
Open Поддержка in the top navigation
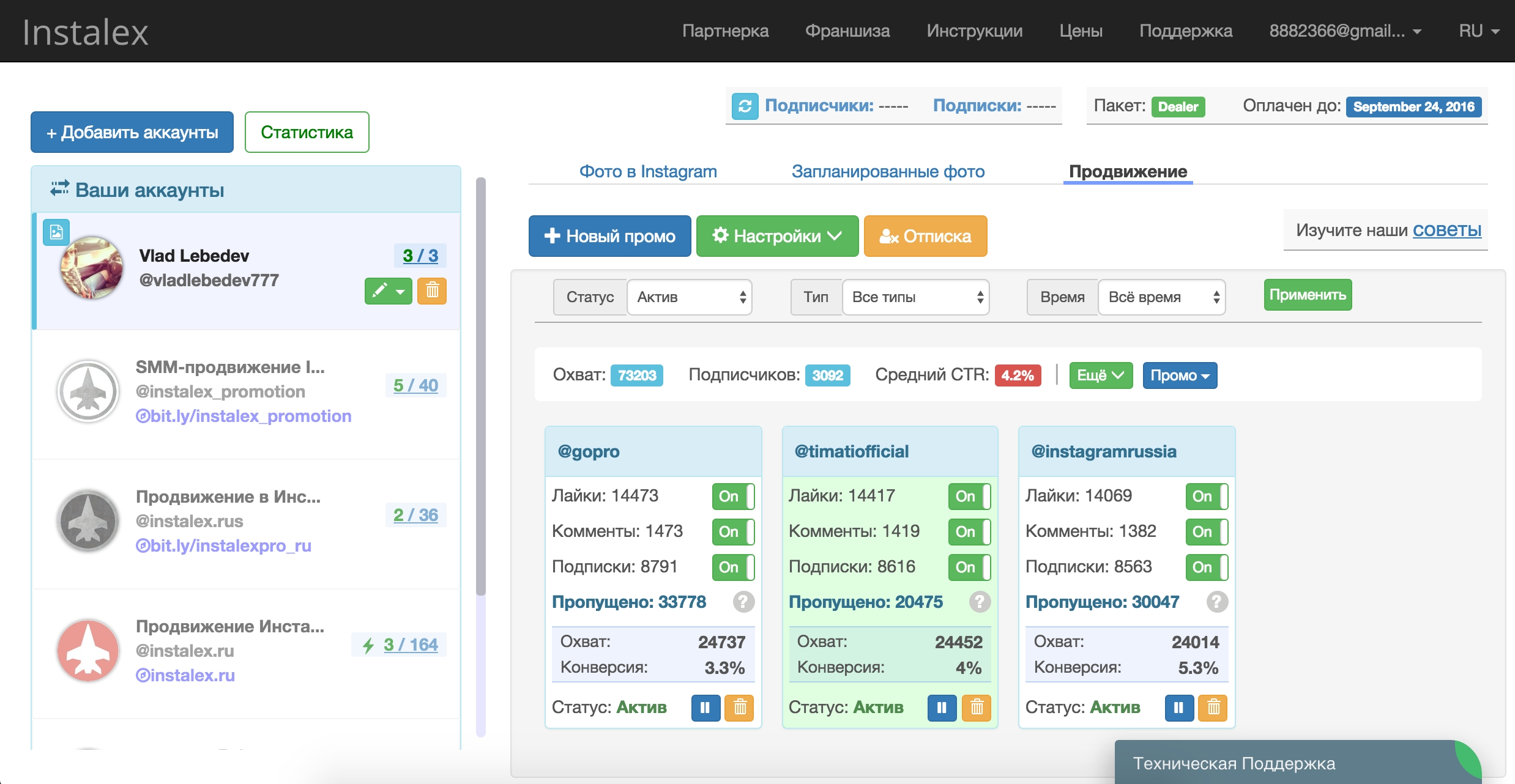click(1186, 31)
